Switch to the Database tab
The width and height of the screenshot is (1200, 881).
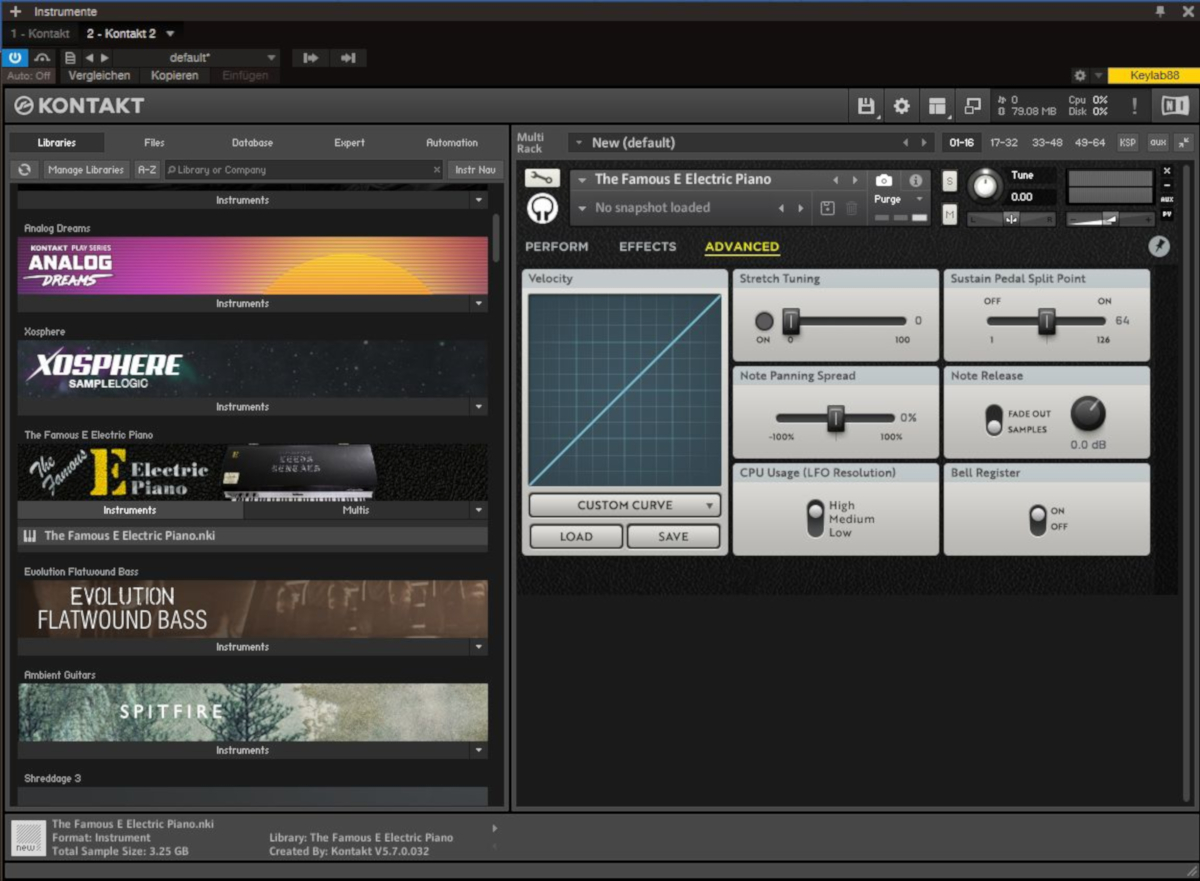point(252,143)
